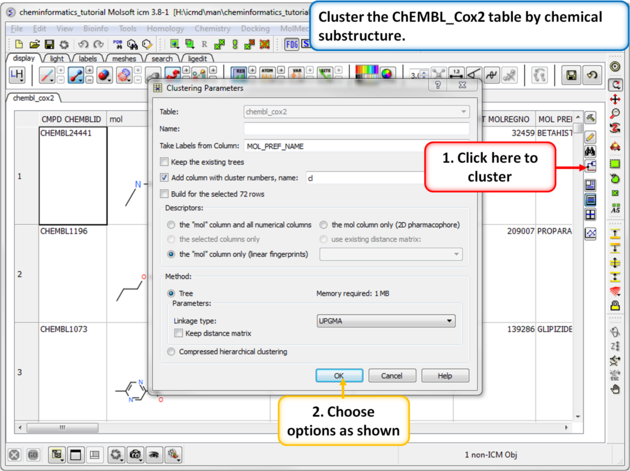Expand the Table chembl_cox2 dropdown
The height and width of the screenshot is (471, 630).
[x=355, y=112]
